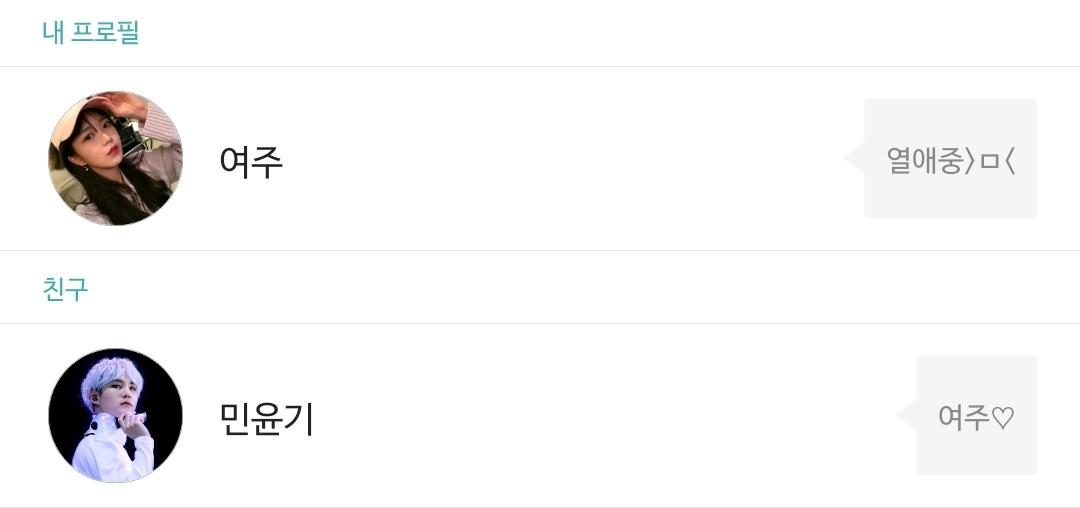Click the 친구 section header

[x=65, y=289]
